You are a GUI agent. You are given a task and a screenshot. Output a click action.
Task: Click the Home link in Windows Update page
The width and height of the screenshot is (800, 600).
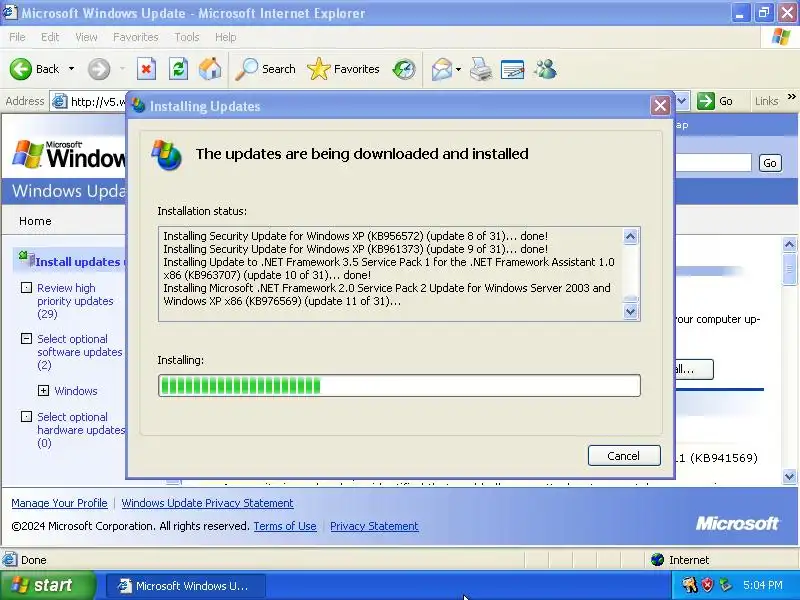35,221
